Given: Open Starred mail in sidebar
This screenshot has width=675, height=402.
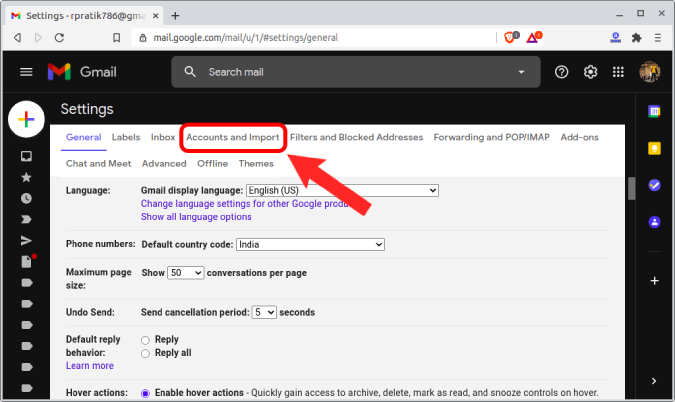Looking at the screenshot, I should click(x=26, y=177).
